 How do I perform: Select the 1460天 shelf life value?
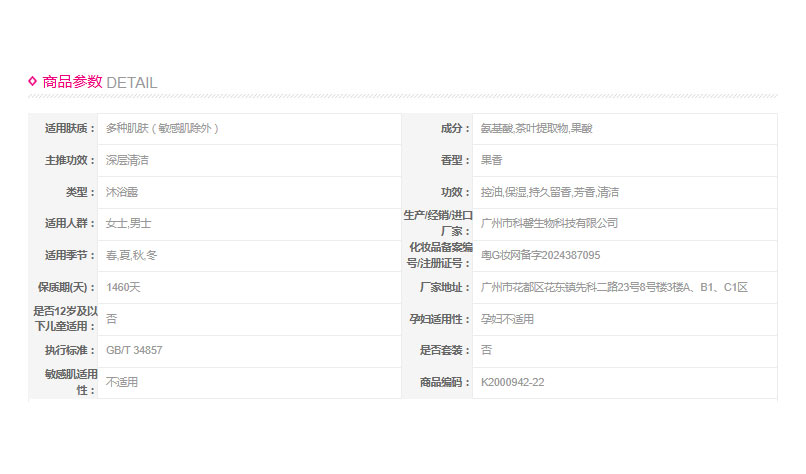[124, 287]
